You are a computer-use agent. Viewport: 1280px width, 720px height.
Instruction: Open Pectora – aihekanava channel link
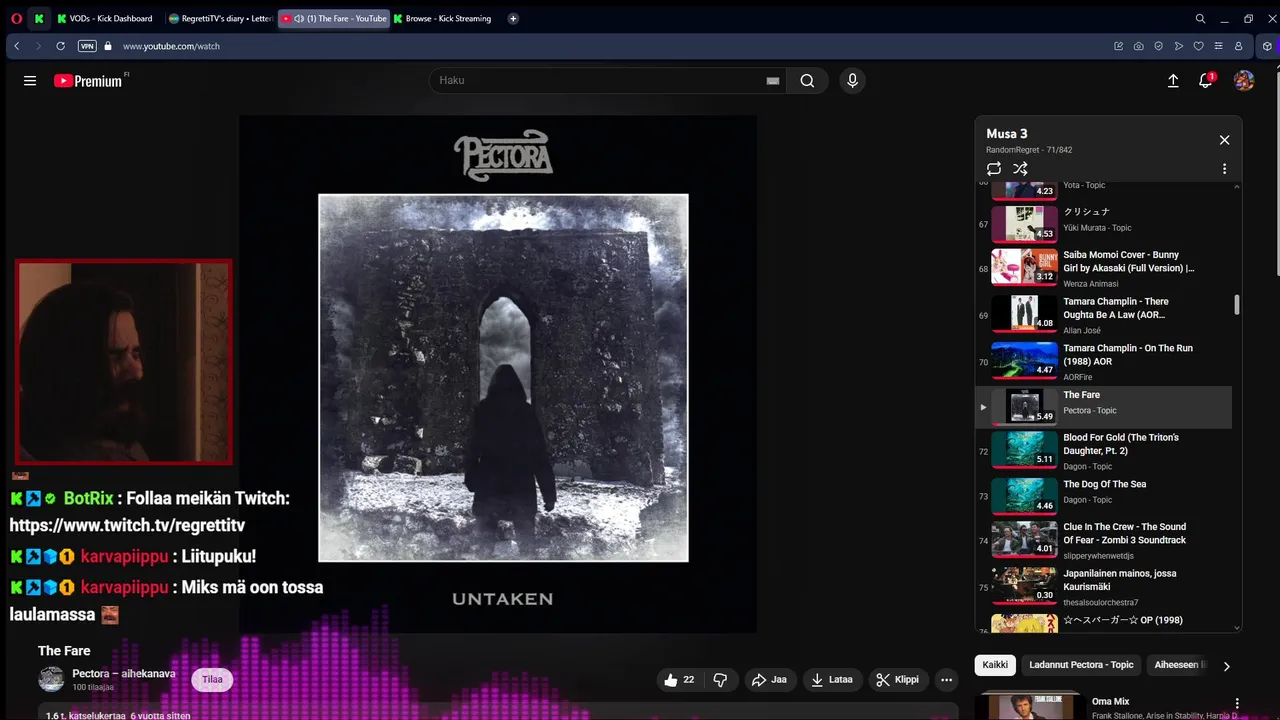point(124,674)
